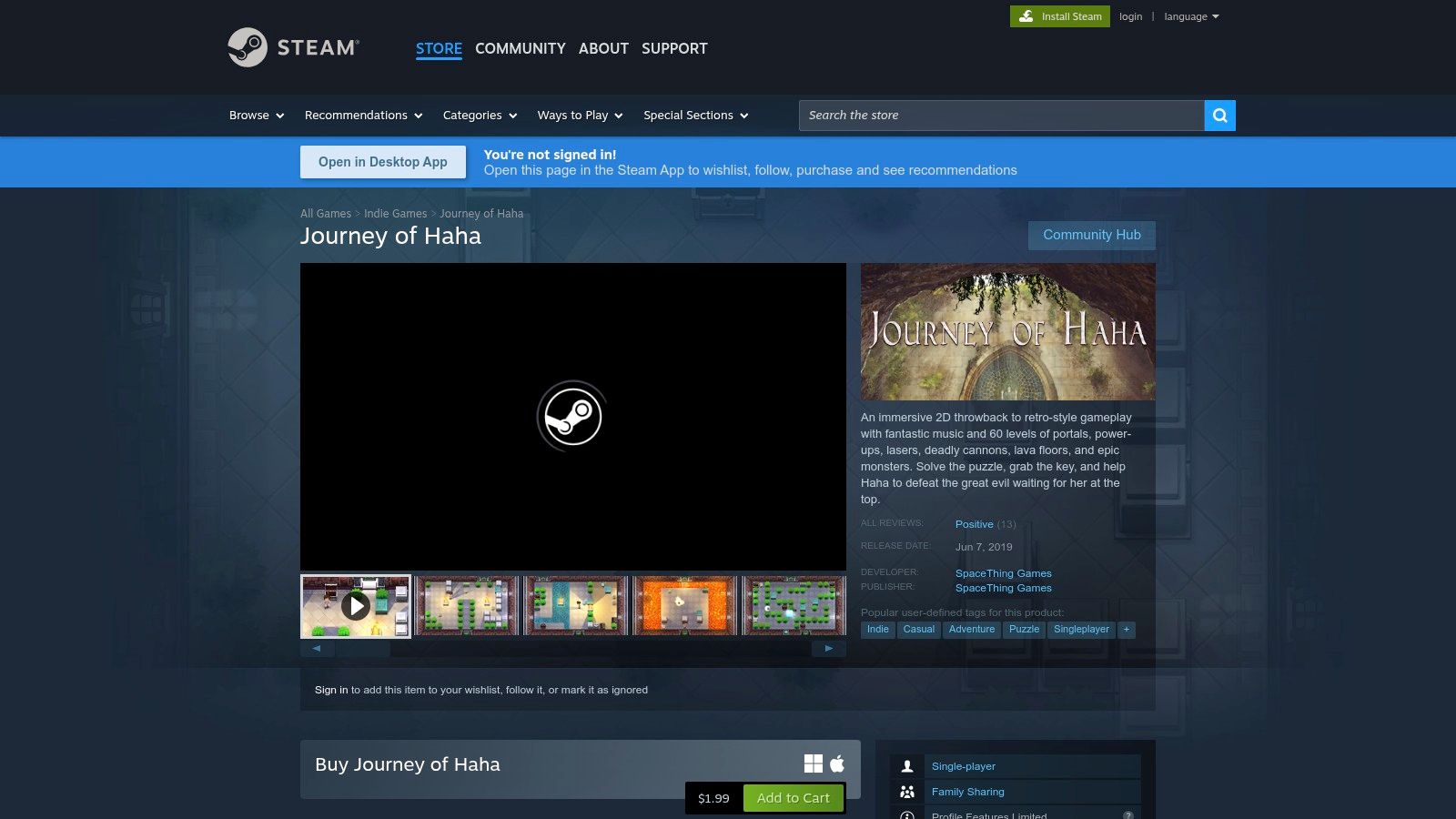Viewport: 1456px width, 819px height.
Task: Expand more user tags with plus button
Action: 1126,629
